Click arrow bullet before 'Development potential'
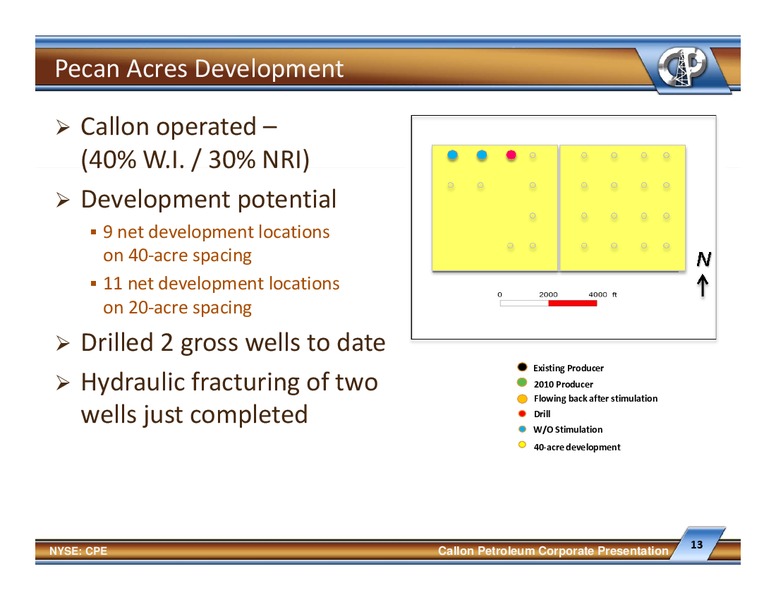 62,200
